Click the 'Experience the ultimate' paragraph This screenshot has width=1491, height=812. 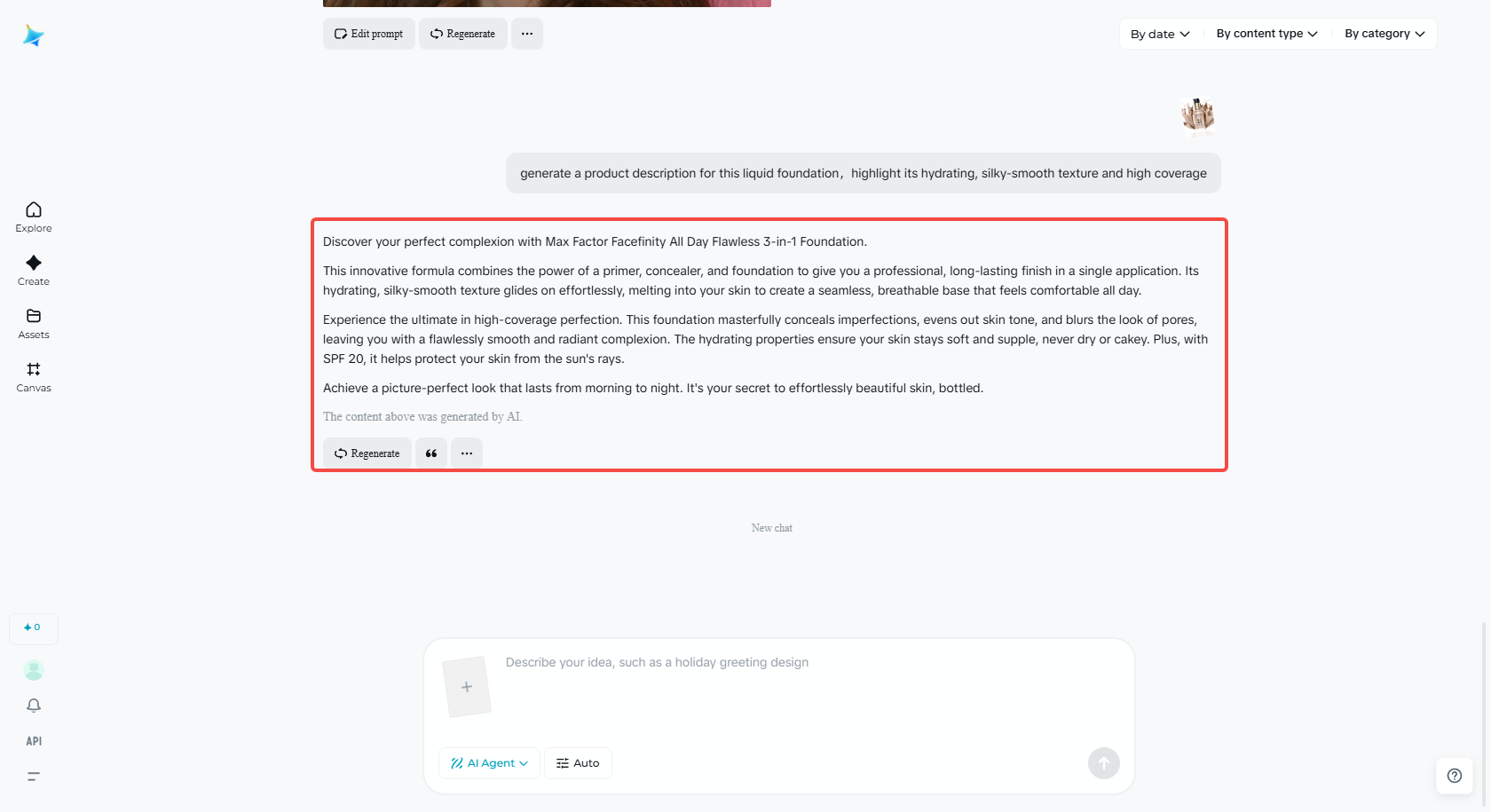click(x=765, y=339)
